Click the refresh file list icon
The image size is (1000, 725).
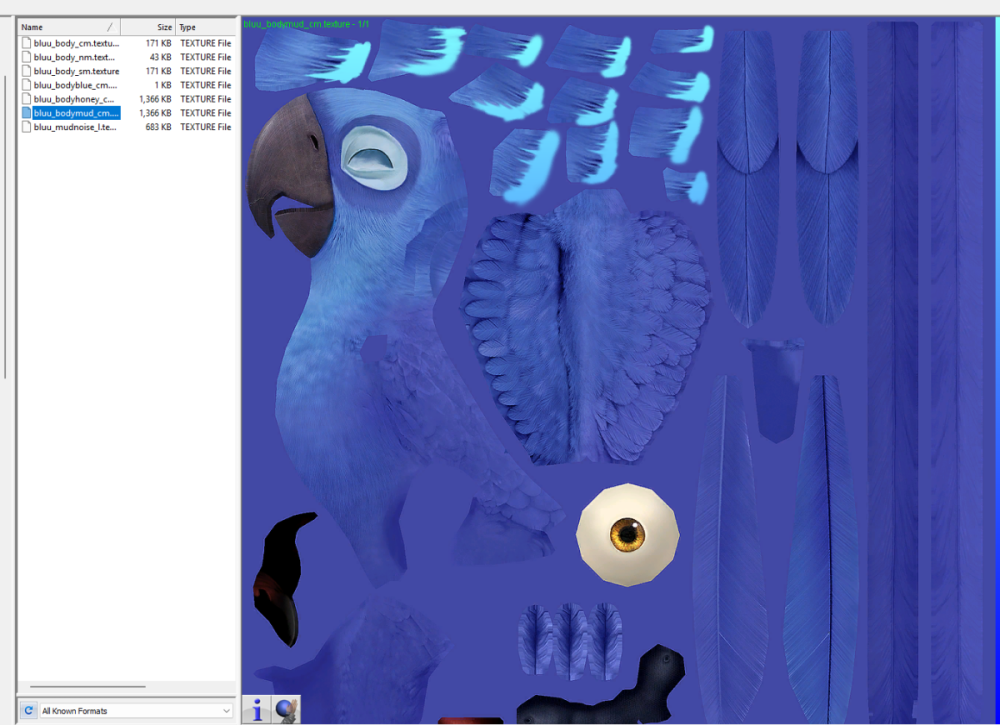coord(28,710)
